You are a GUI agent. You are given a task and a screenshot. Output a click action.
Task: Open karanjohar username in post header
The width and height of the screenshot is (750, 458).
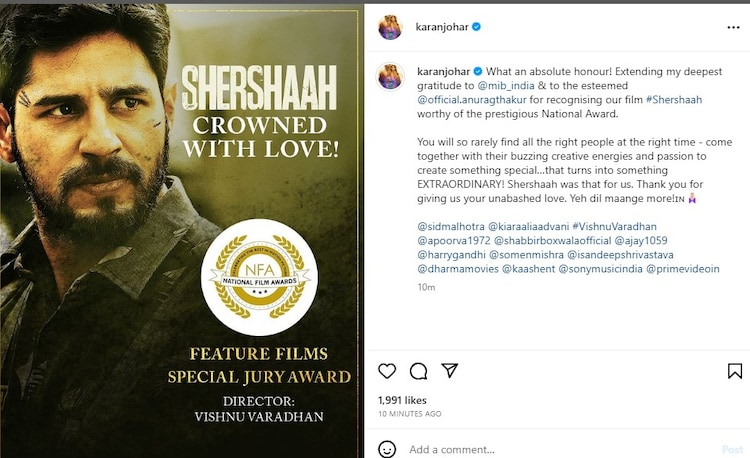[442, 27]
